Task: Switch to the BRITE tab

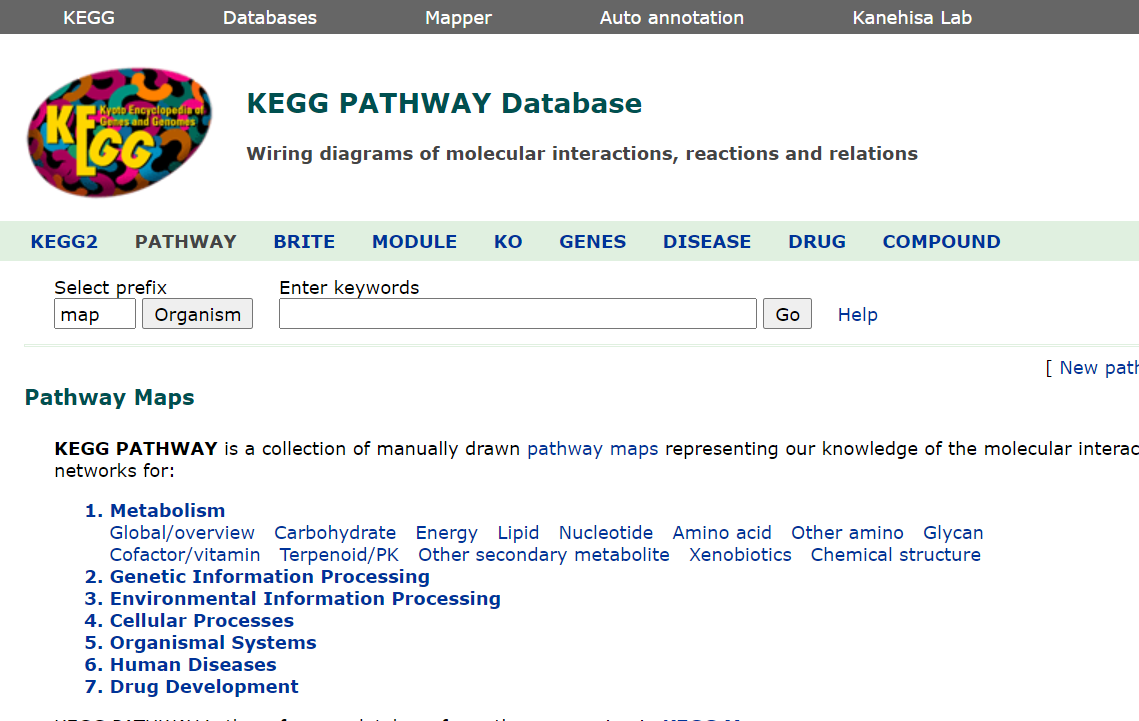Action: 304,242
